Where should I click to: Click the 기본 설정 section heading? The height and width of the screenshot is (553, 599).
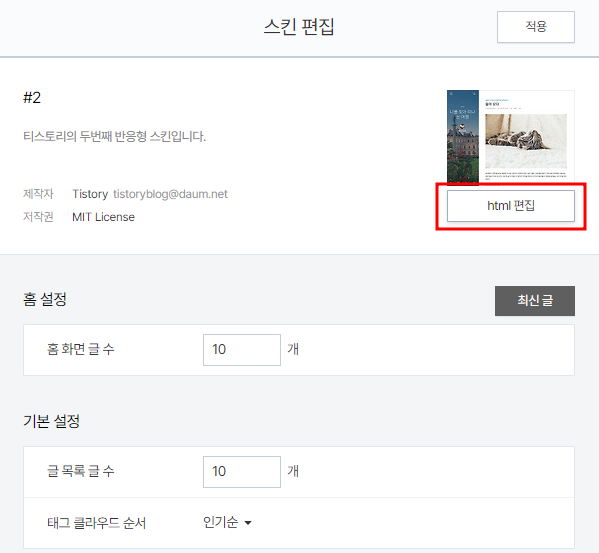pyautogui.click(x=51, y=421)
